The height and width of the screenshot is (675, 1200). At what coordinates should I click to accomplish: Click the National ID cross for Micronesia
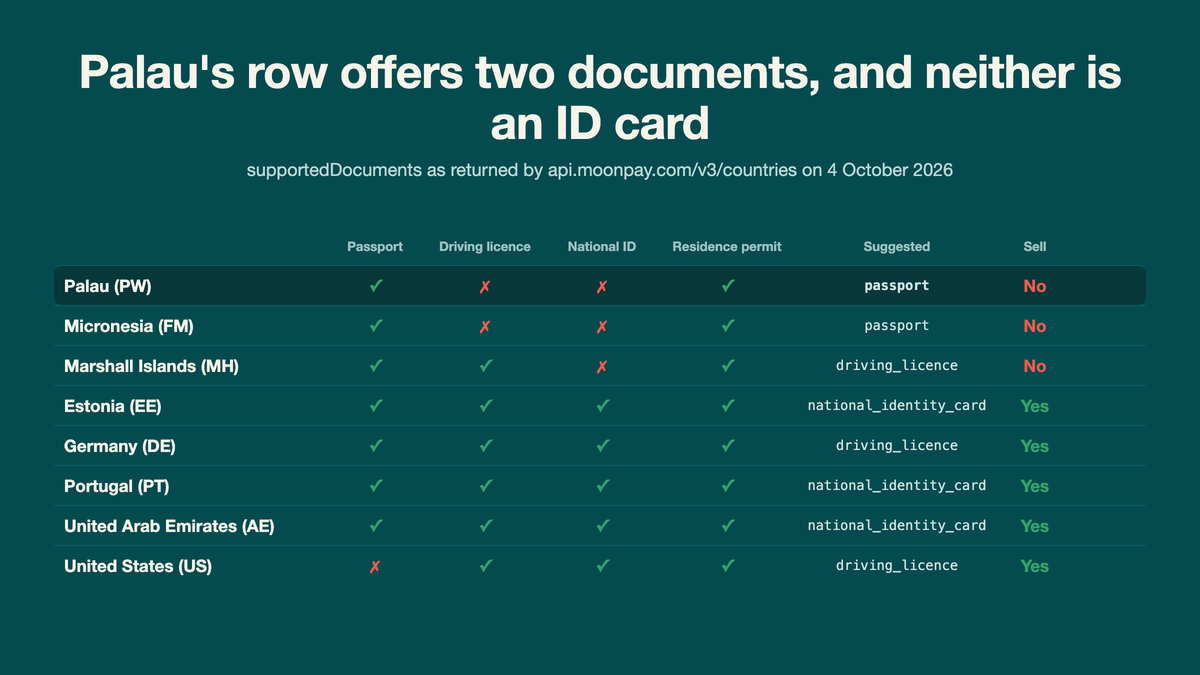click(x=602, y=326)
